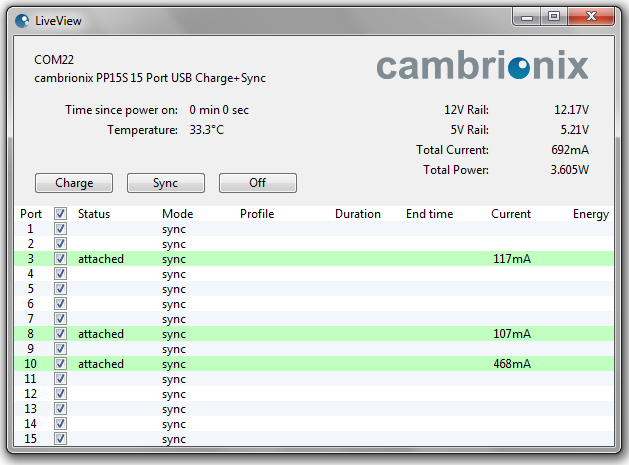Click the Mode column header

pos(178,214)
